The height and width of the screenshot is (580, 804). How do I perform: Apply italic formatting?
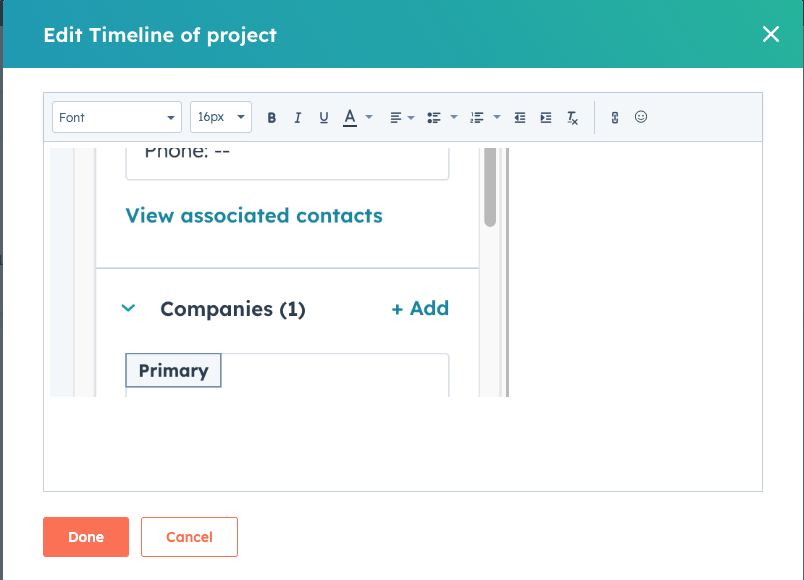tap(297, 117)
